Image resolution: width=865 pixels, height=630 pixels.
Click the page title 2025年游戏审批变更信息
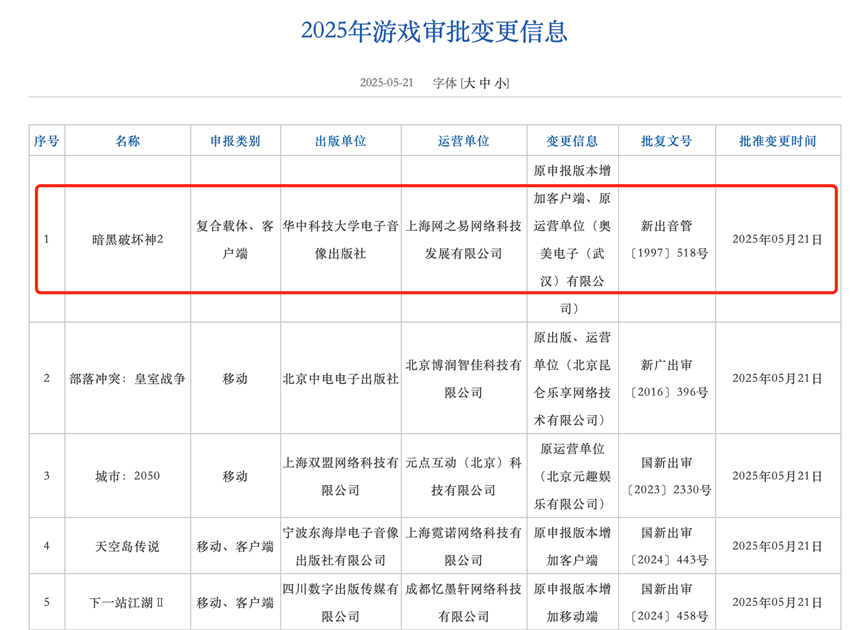[x=432, y=30]
